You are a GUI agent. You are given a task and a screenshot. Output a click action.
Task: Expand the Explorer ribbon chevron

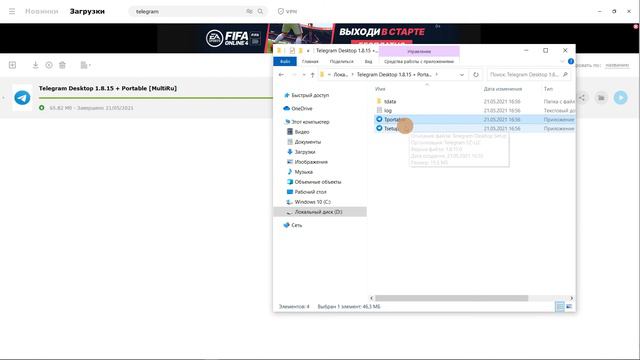click(x=562, y=61)
